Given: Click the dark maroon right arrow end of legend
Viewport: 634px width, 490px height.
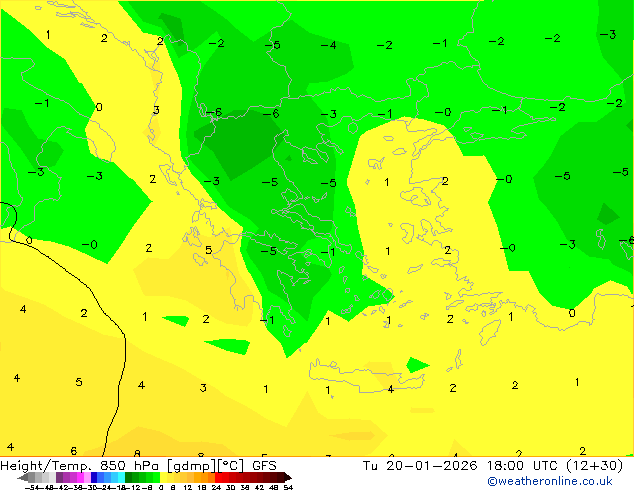Looking at the screenshot, I should pos(288,478).
